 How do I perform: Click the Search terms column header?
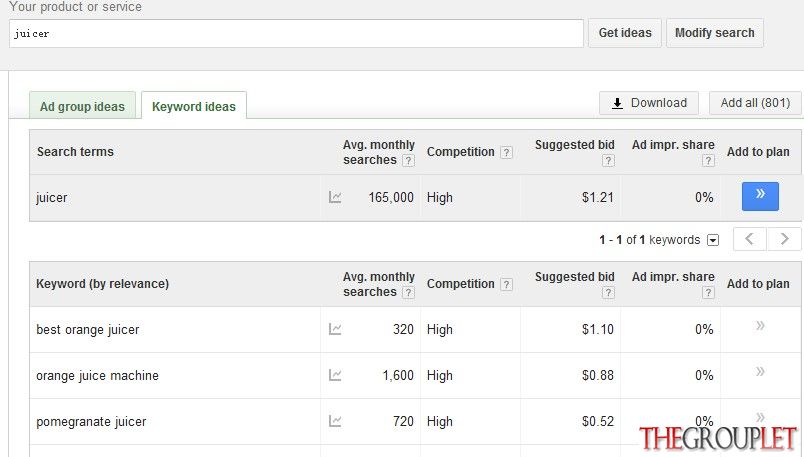[x=75, y=152]
